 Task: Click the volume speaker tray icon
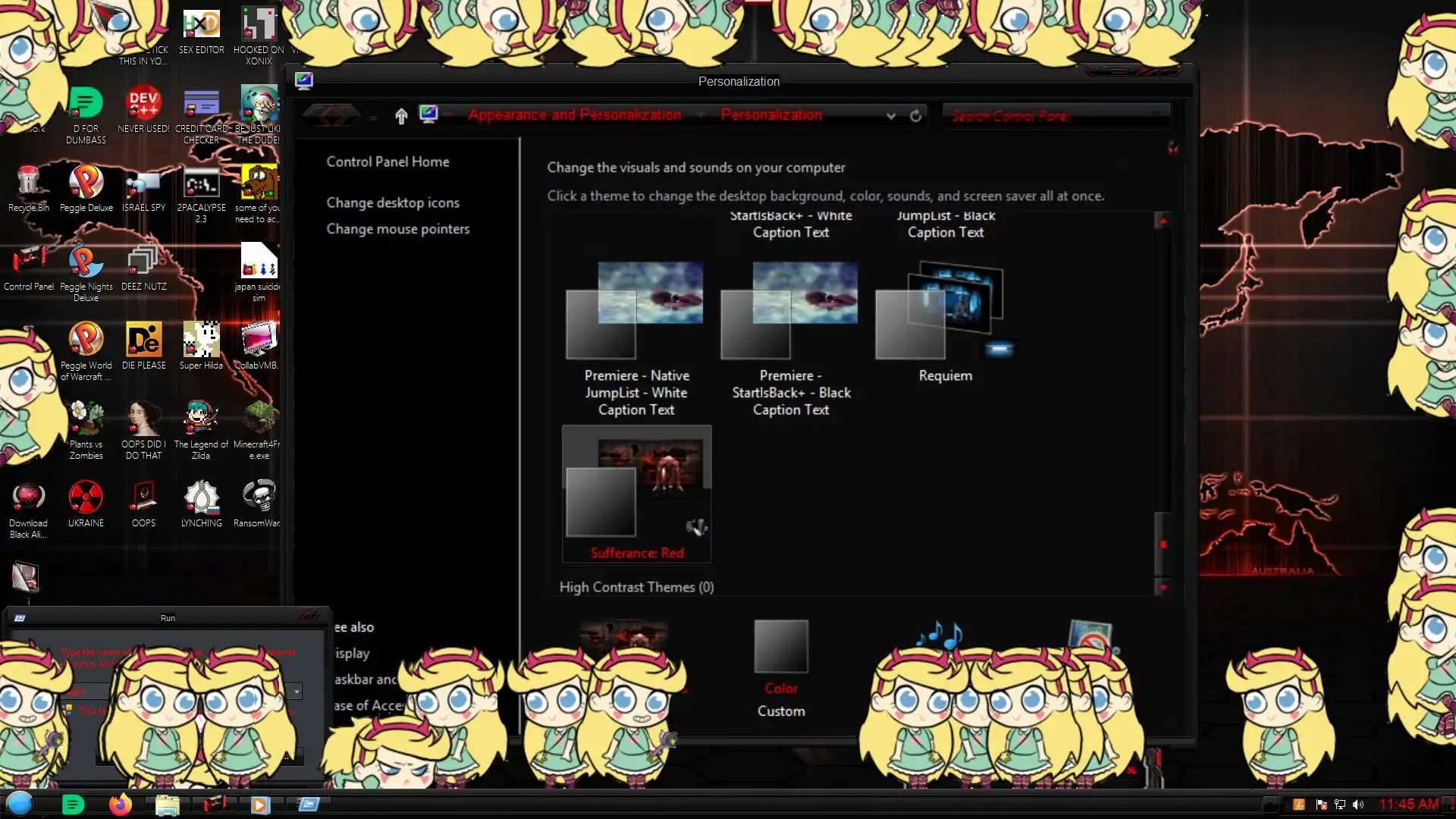1358,805
